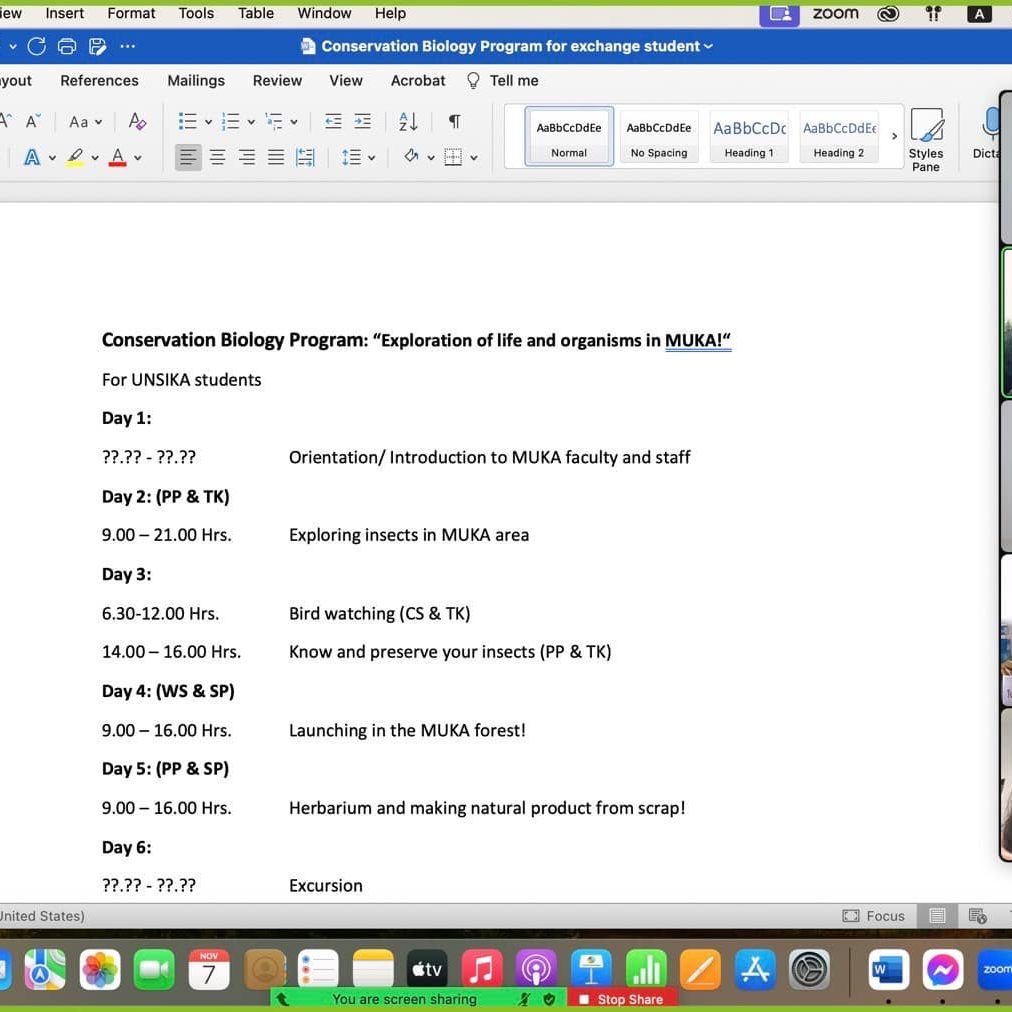Viewport: 1012px width, 1012px height.
Task: Center align the paragraph text
Action: (x=217, y=157)
